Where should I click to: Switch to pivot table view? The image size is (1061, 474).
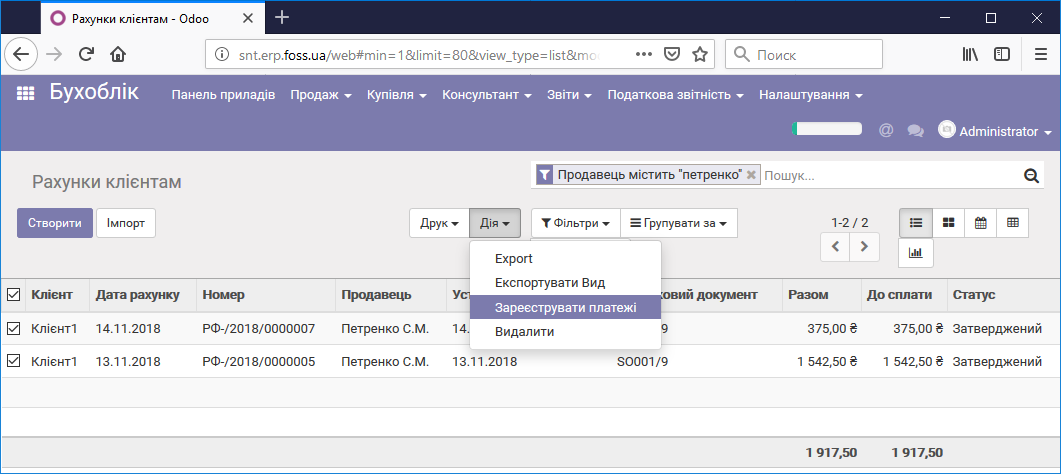point(1012,223)
